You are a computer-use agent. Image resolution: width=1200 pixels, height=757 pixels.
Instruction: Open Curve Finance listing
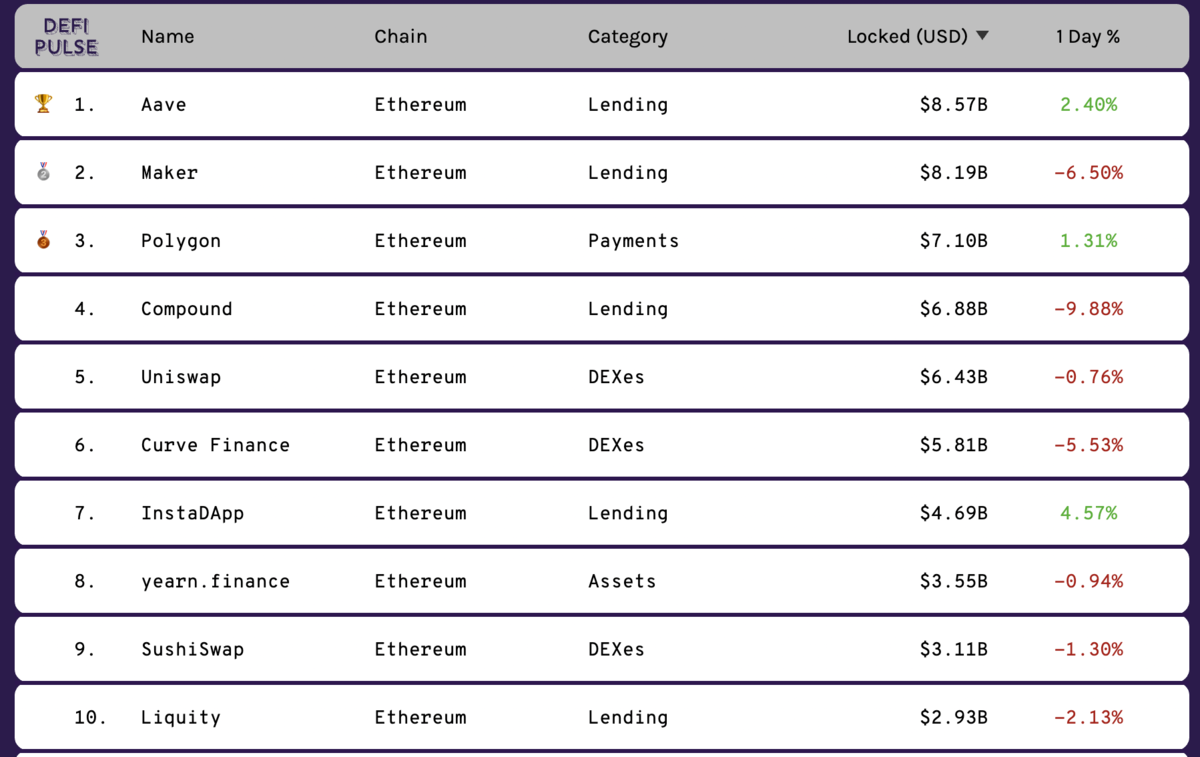point(215,445)
